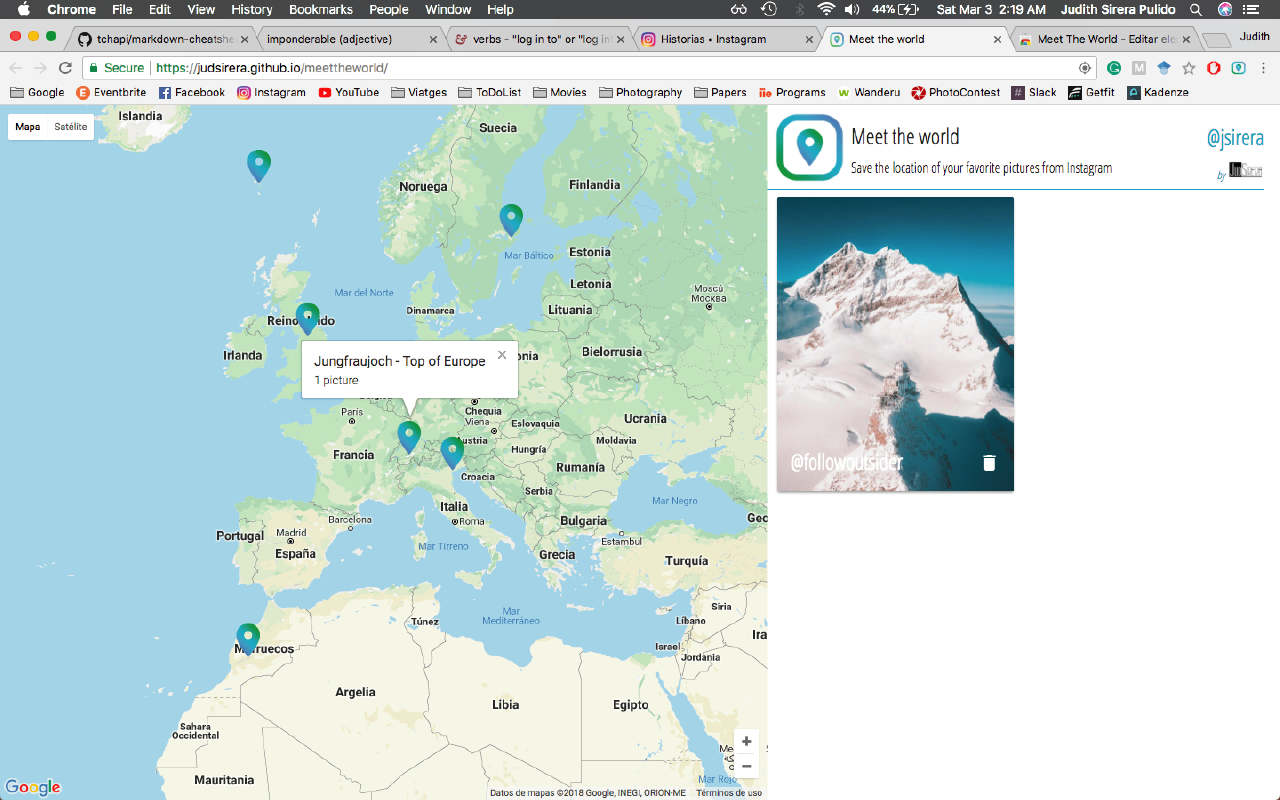
Task: Switch to verbs log in to tab
Action: point(536,39)
